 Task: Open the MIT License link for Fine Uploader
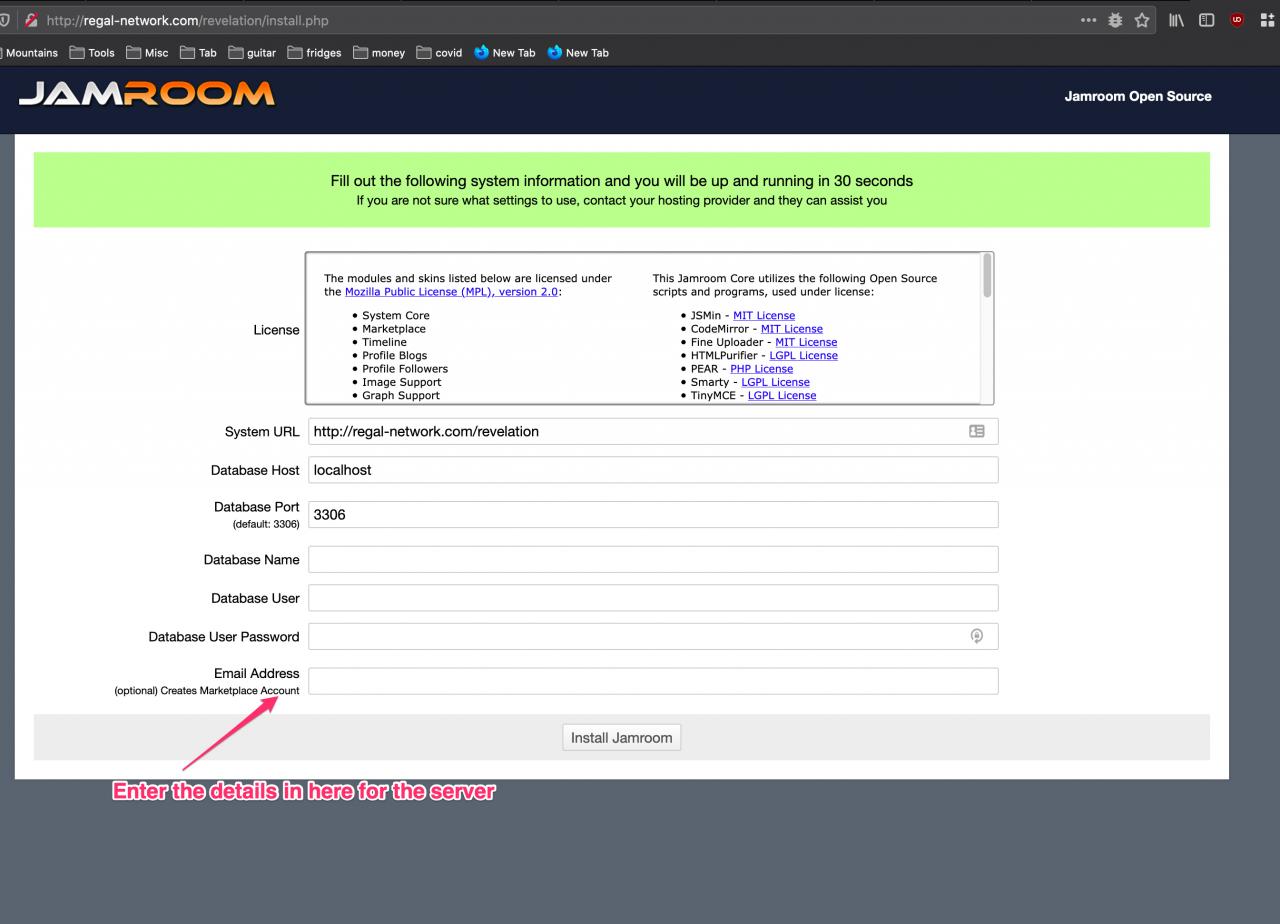(x=806, y=342)
